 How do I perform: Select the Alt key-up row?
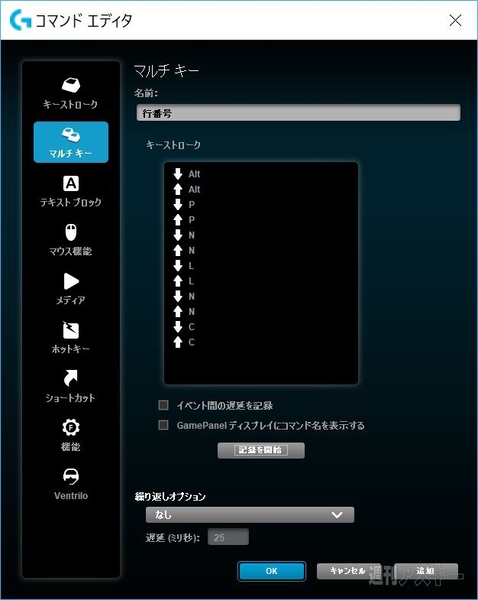point(187,189)
